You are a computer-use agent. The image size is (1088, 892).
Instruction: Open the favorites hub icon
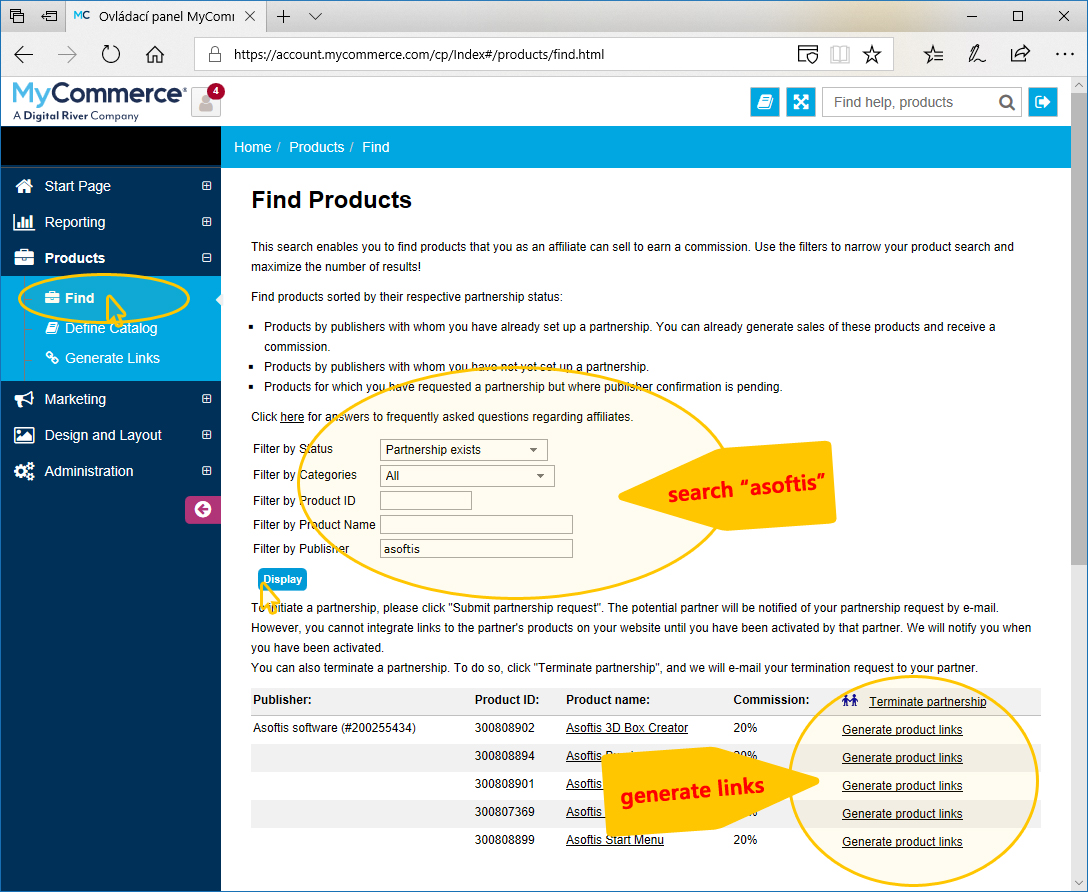point(933,54)
